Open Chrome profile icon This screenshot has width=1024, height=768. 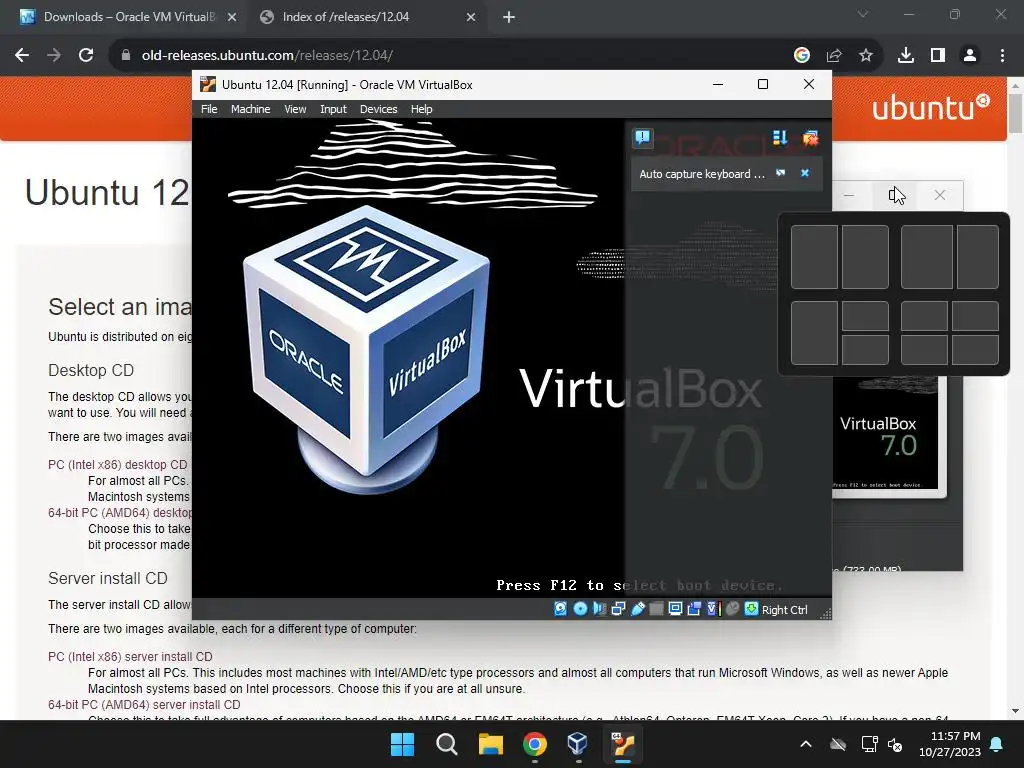[x=970, y=55]
